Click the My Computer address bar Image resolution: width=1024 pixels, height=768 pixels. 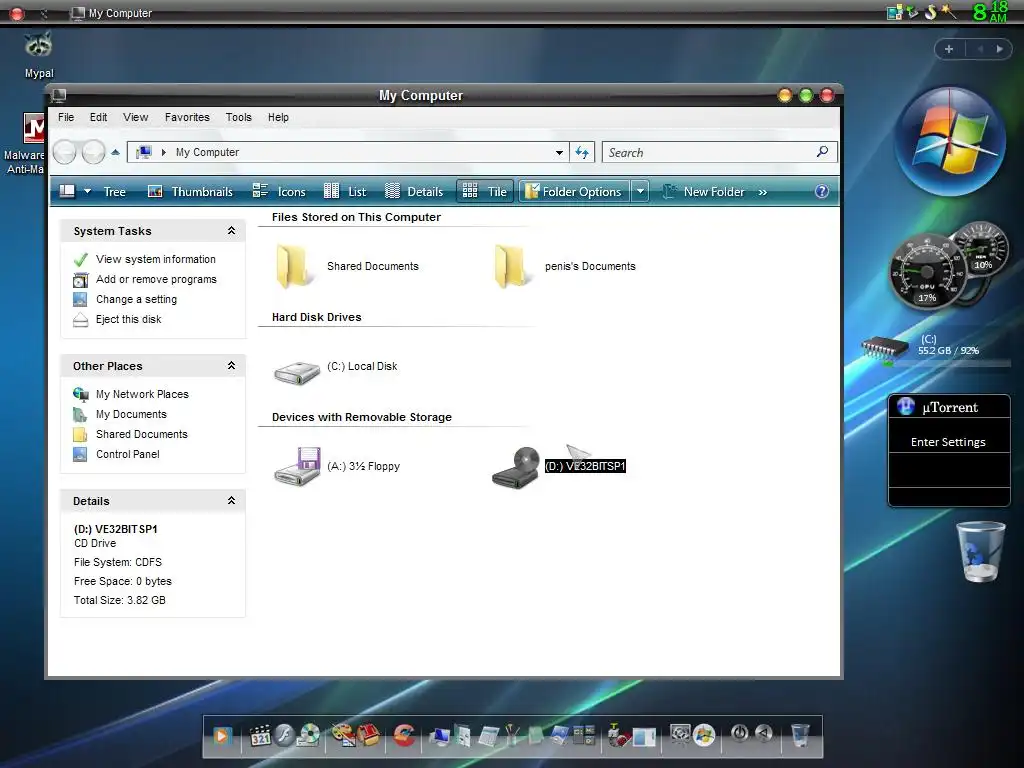click(x=348, y=152)
